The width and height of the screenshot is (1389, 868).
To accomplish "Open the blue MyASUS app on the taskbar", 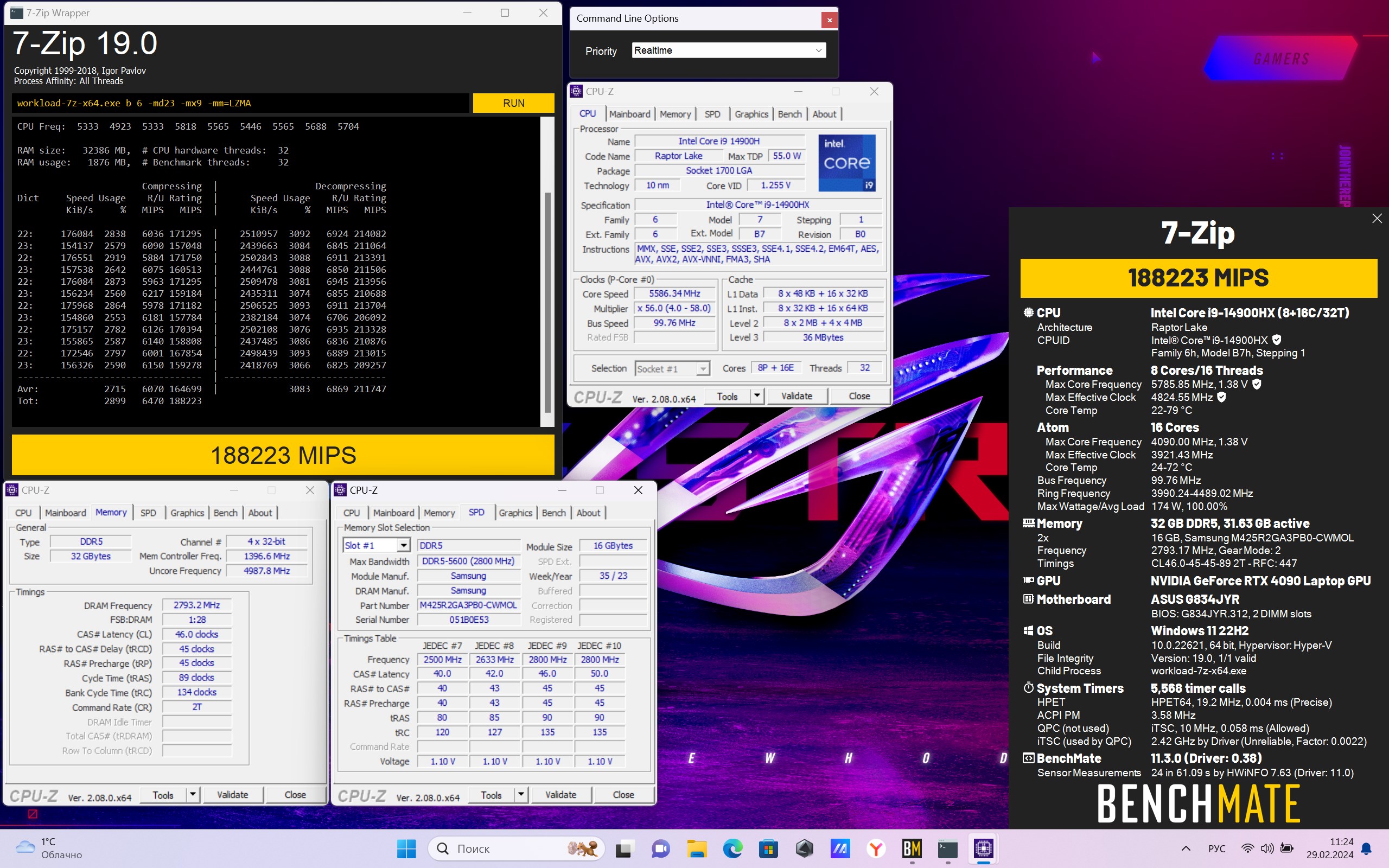I will (840, 848).
